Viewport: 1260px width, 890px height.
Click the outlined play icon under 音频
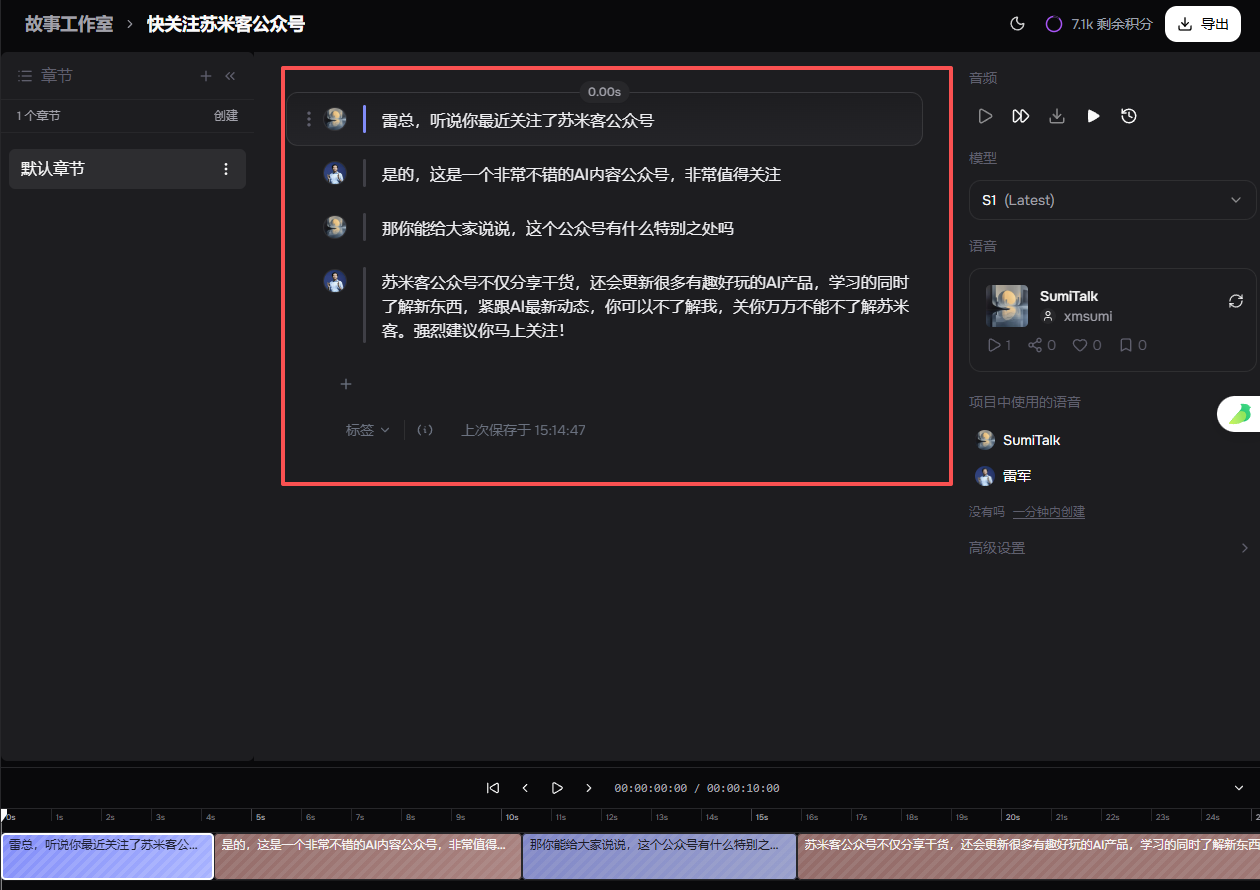985,116
